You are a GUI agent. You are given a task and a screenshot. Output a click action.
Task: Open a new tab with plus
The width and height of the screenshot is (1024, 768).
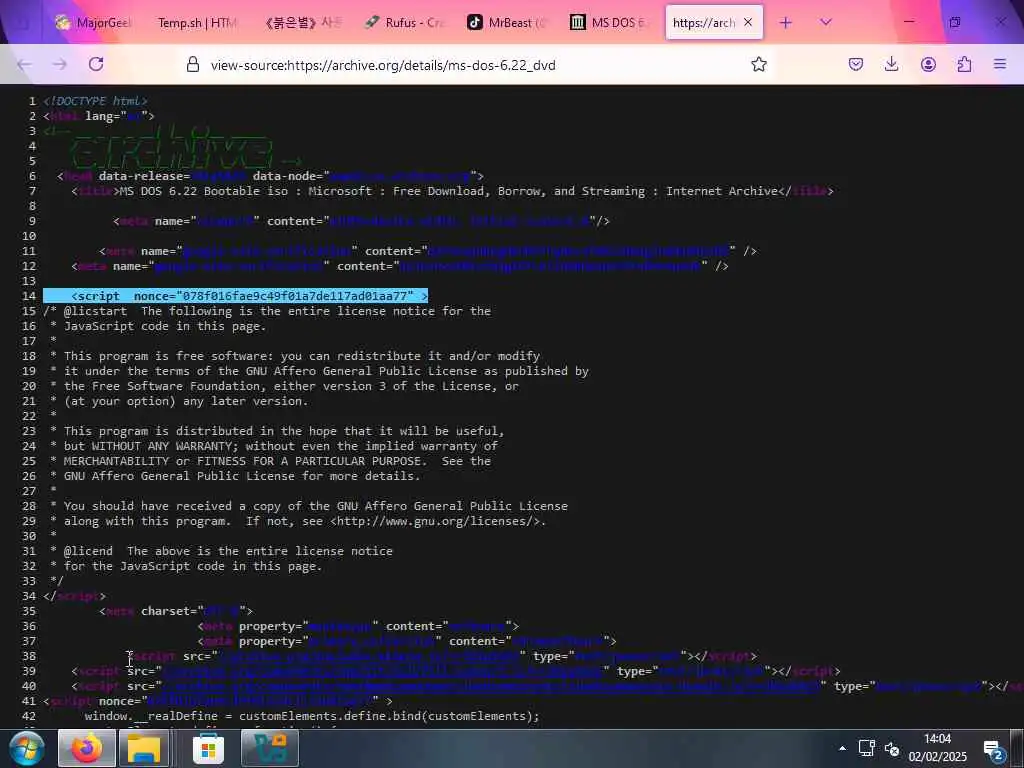786,23
